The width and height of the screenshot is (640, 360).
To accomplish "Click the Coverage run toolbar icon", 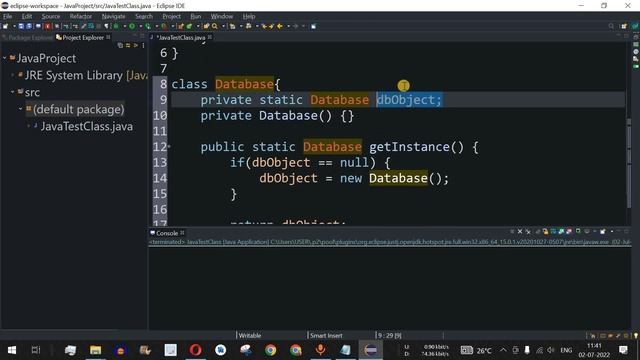I will tap(148, 26).
